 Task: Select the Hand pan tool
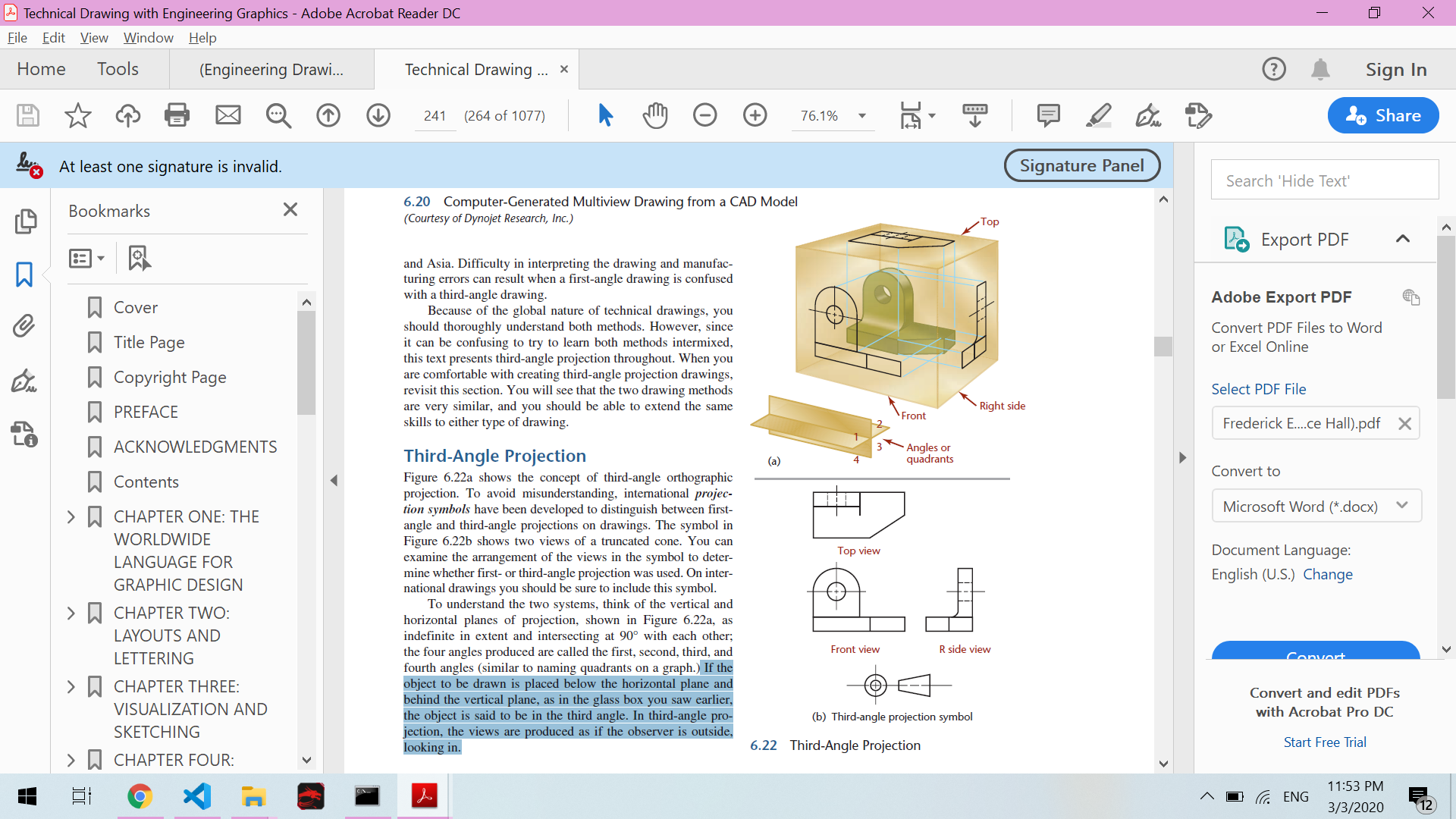coord(655,115)
